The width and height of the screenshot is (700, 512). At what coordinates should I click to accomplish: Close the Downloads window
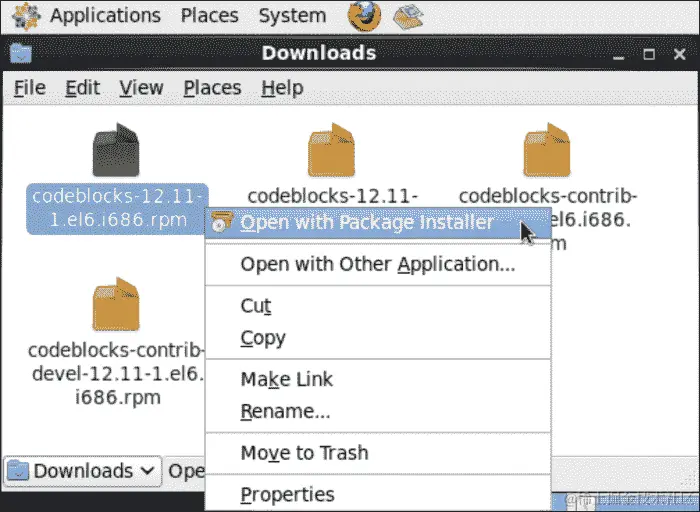click(679, 54)
